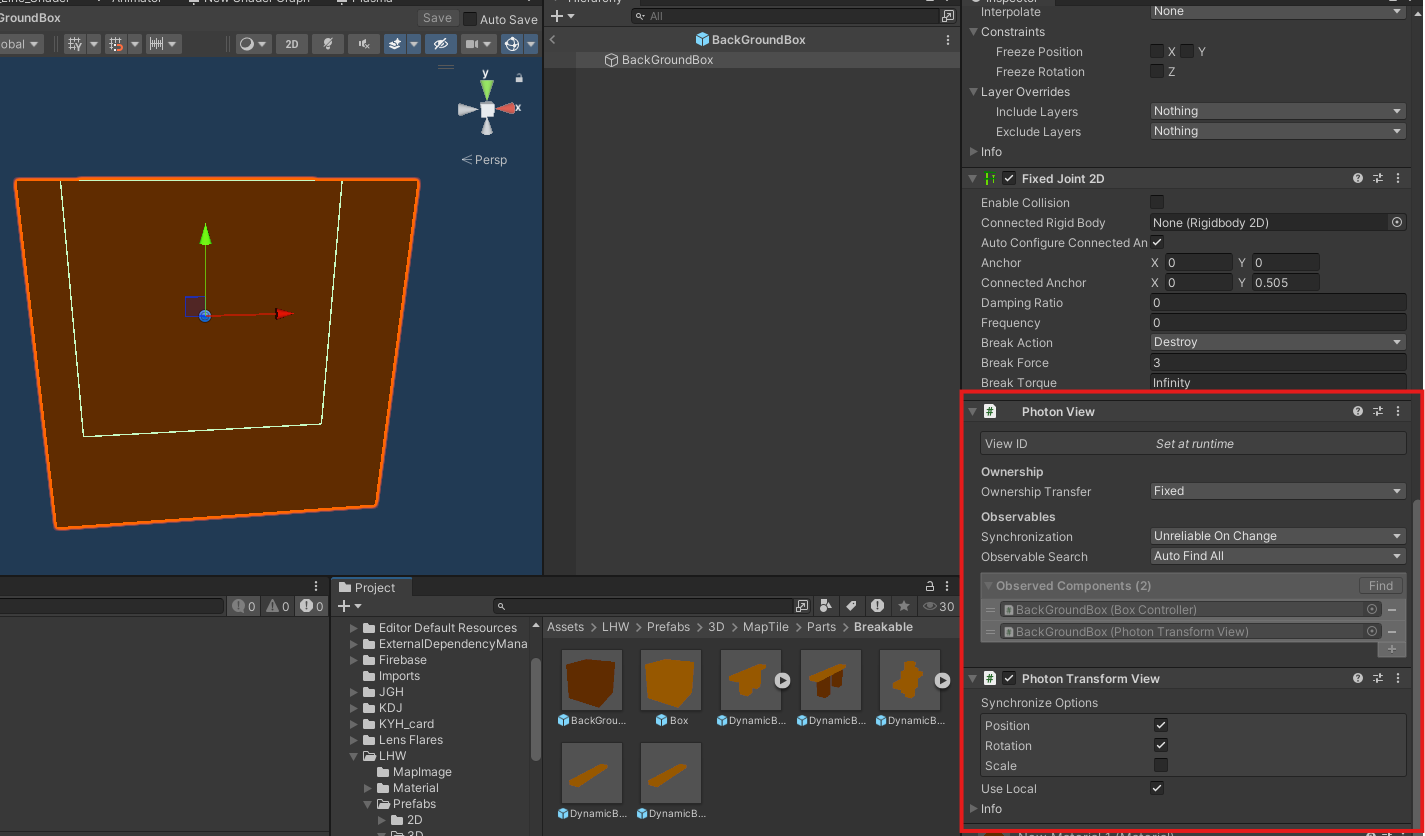
Task: Click MapTile in the asset breadcrumb
Action: coord(765,627)
